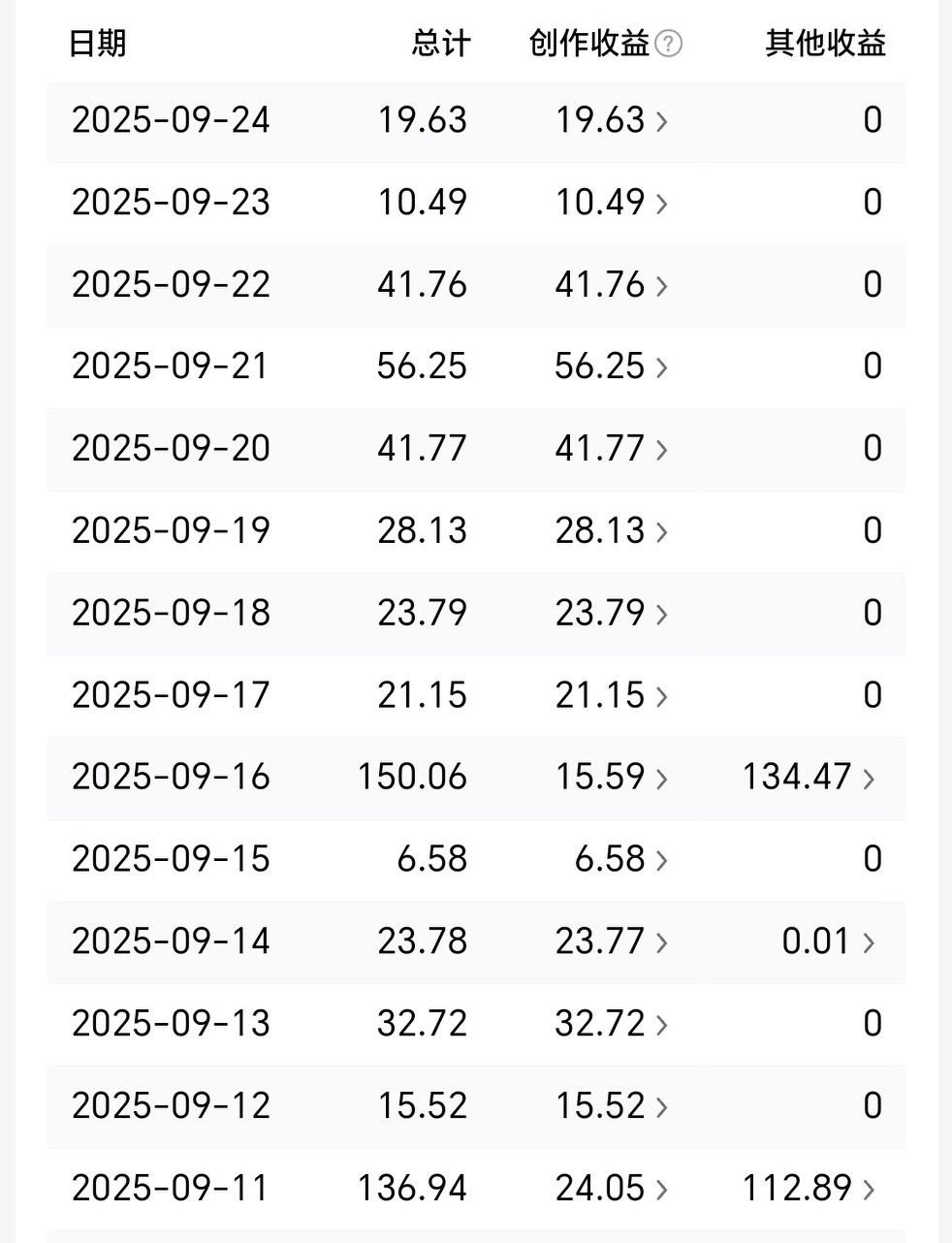The width and height of the screenshot is (952, 1243).
Task: Open 其他收益 134.47 details chevron
Action: coord(869,779)
